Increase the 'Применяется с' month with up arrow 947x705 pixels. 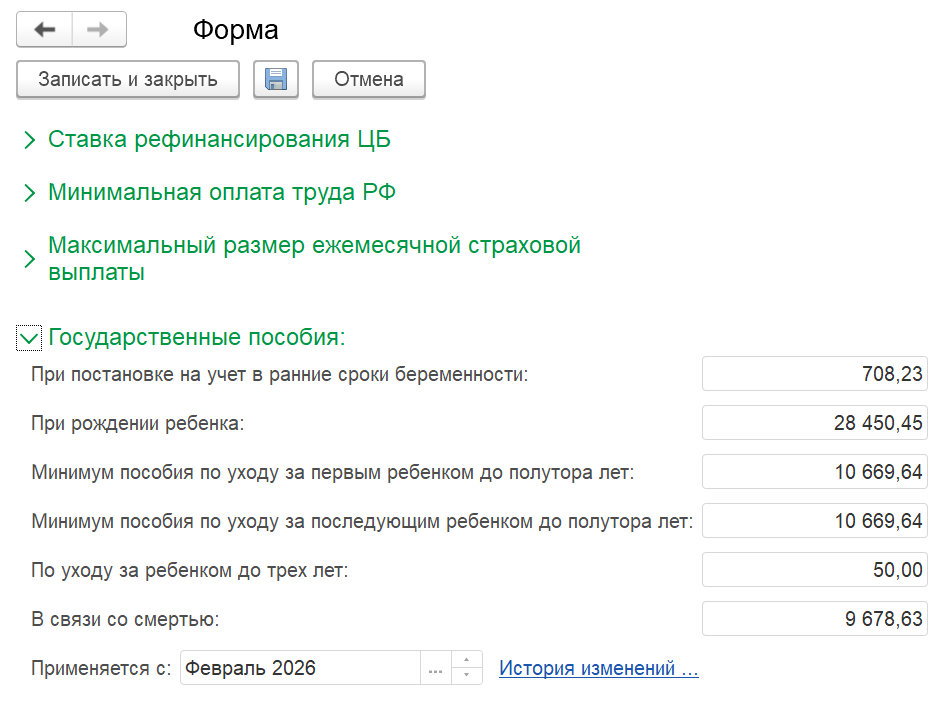[467, 661]
